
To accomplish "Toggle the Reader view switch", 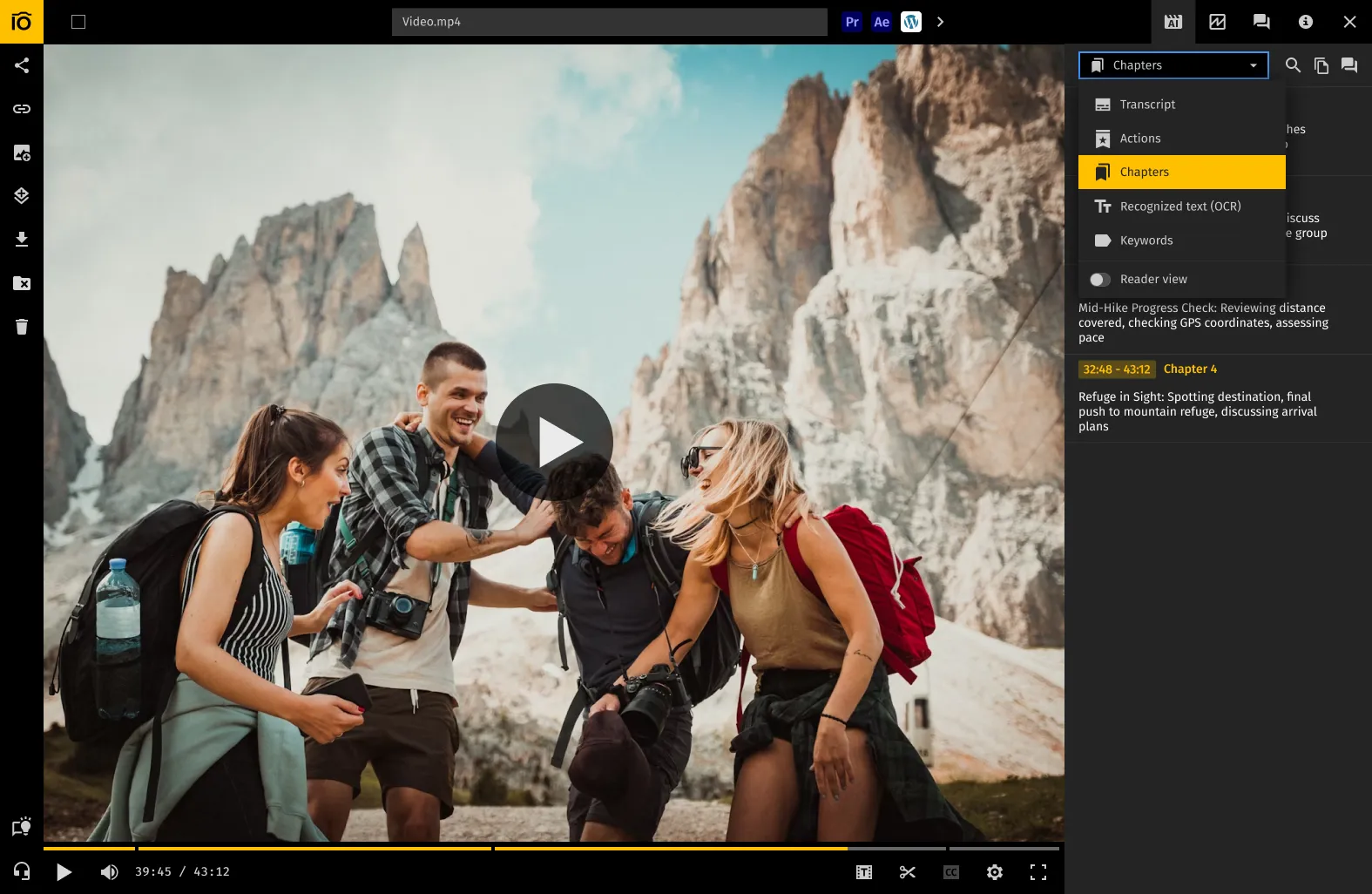I will [x=1100, y=280].
